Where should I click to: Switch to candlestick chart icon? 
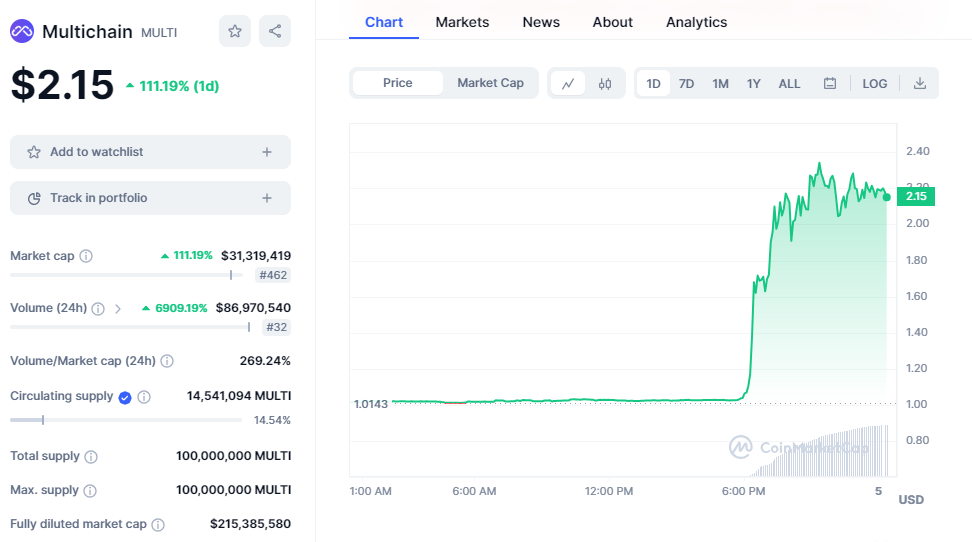point(605,83)
